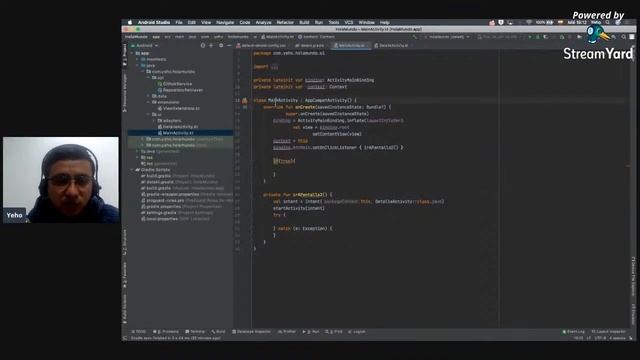Click the MainActivity class gutter icon

point(244,100)
